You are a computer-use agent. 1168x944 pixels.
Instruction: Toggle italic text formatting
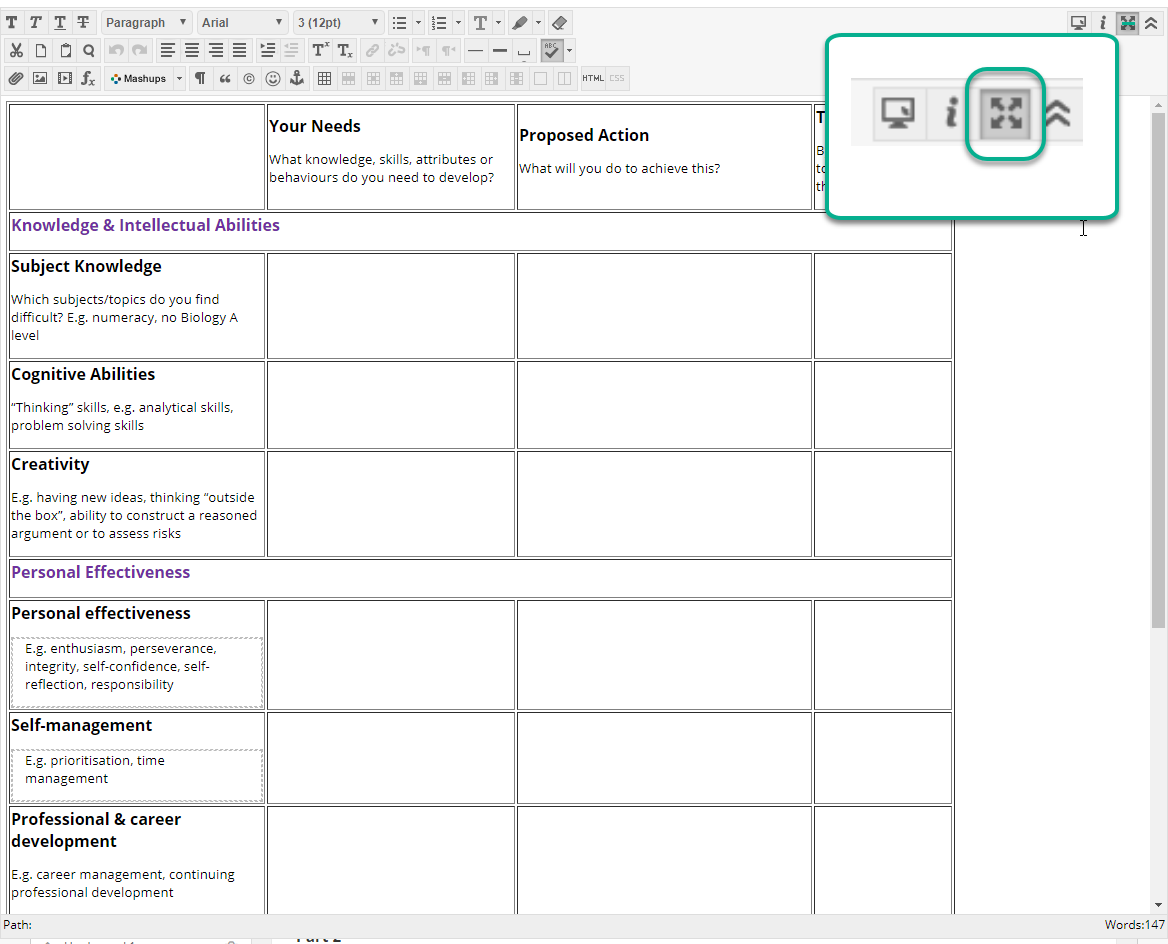36,23
